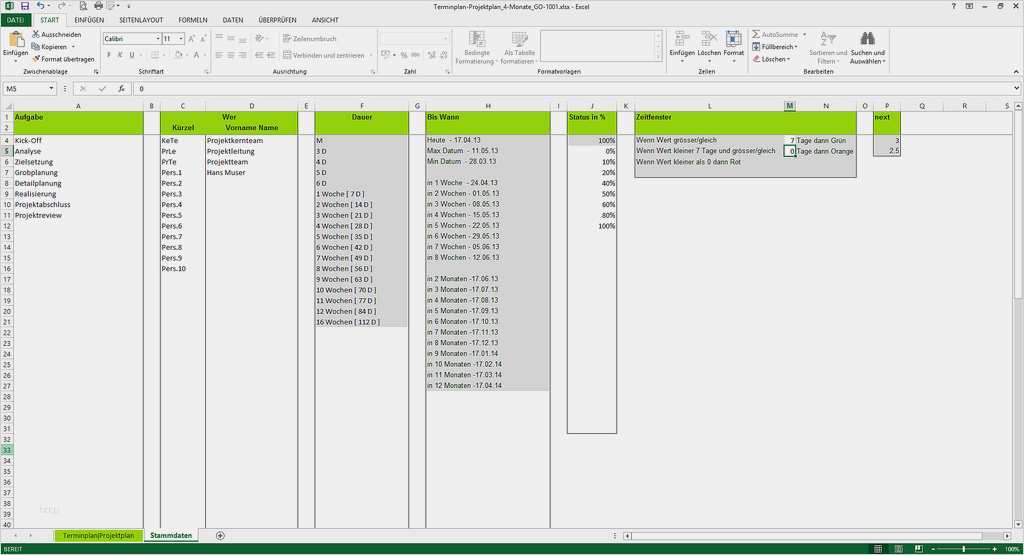Click the horizontal scrollbar right arrow

pos(1007,535)
